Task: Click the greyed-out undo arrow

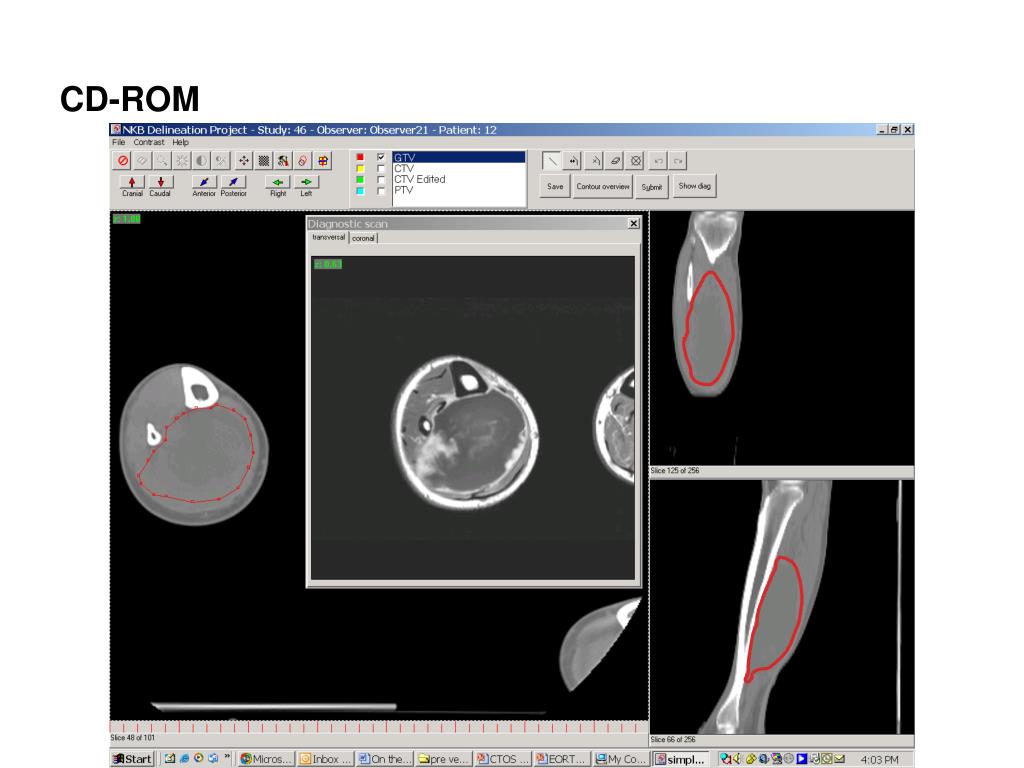Action: point(658,161)
